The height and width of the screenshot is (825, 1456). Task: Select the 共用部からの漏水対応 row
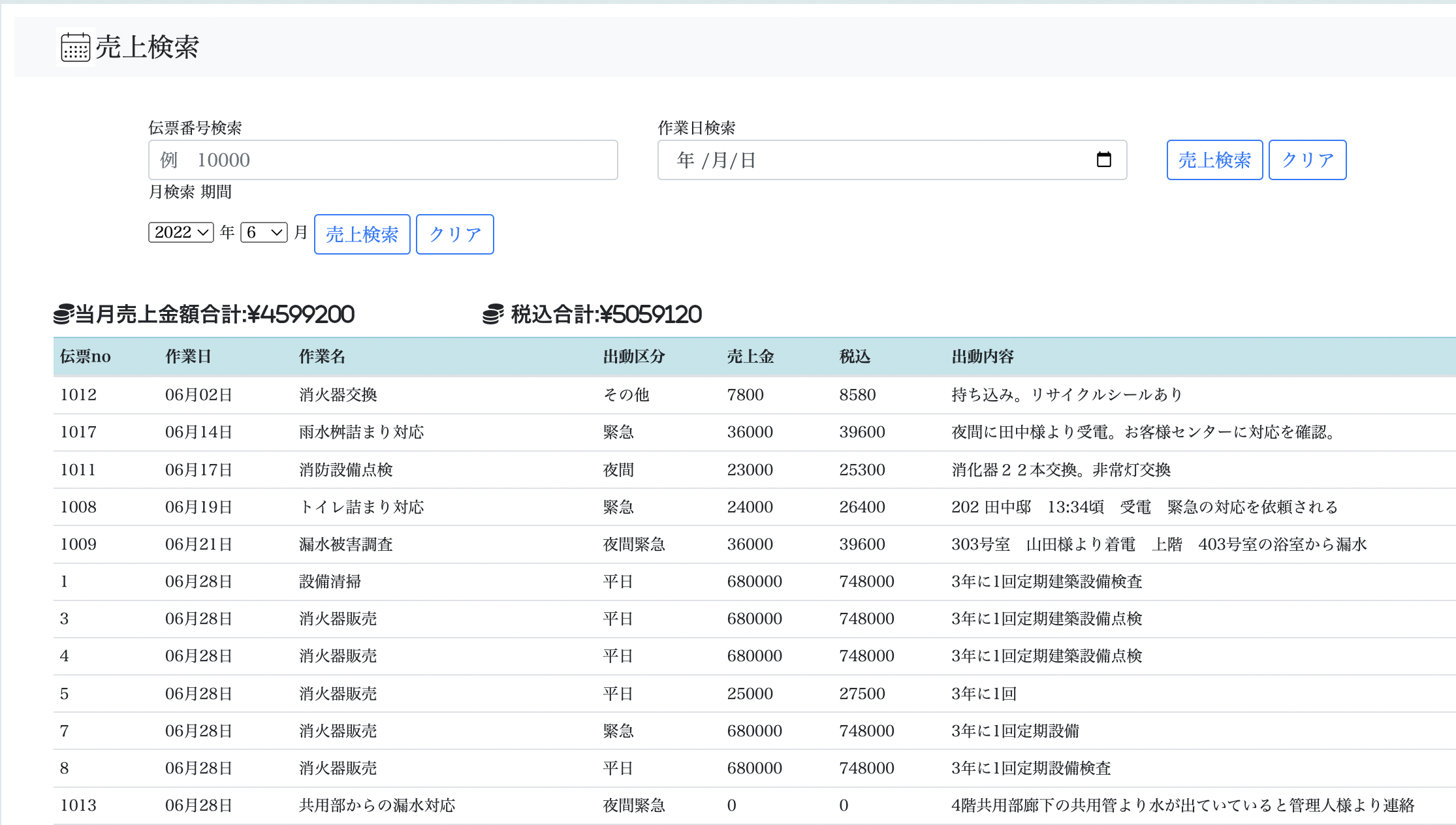[377, 805]
